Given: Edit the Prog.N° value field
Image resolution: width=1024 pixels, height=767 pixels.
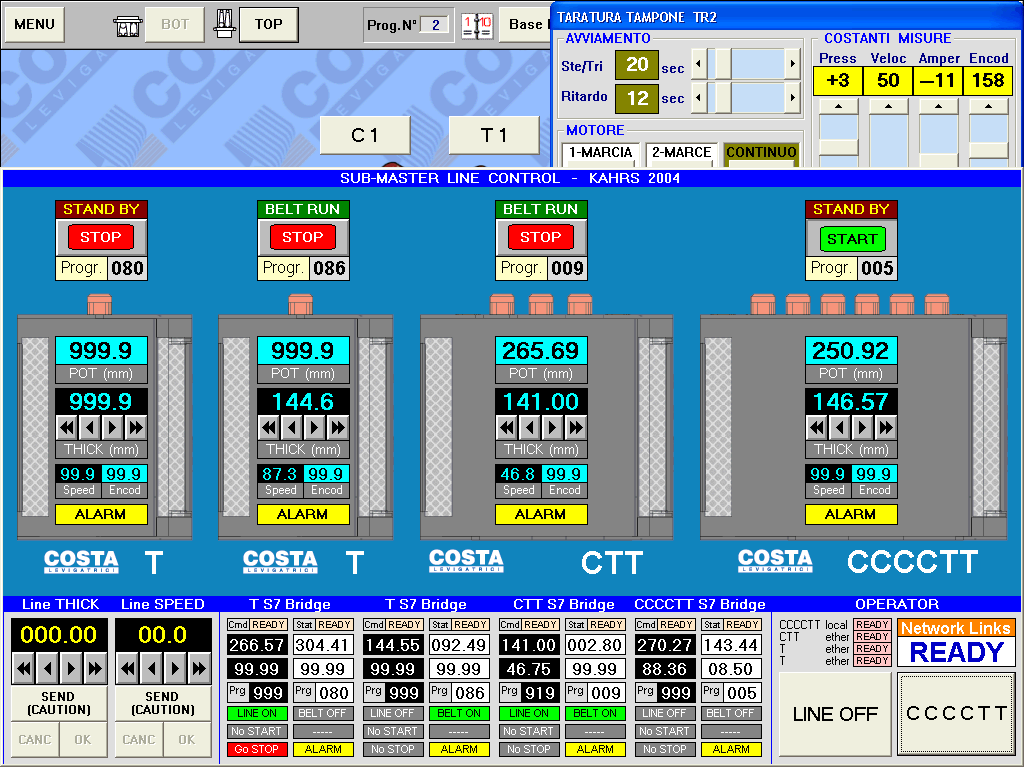Looking at the screenshot, I should (435, 25).
